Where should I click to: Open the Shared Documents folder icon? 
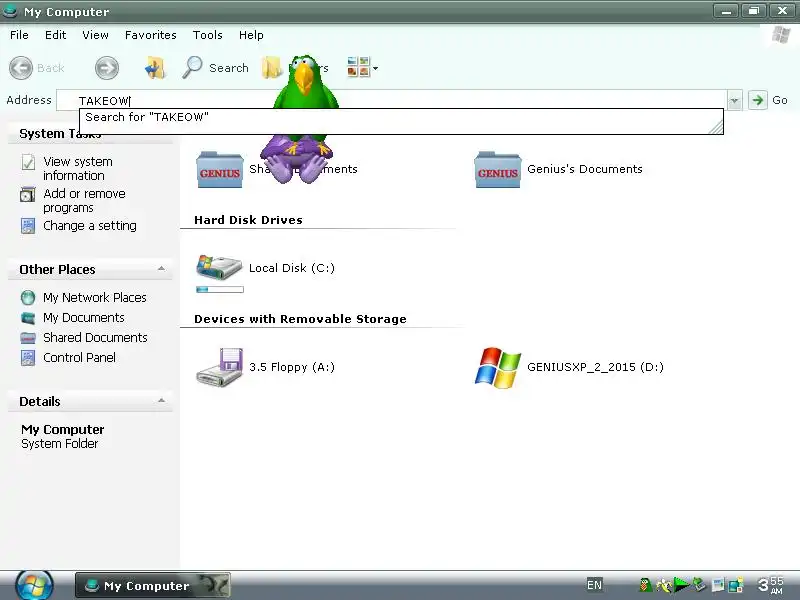click(219, 170)
